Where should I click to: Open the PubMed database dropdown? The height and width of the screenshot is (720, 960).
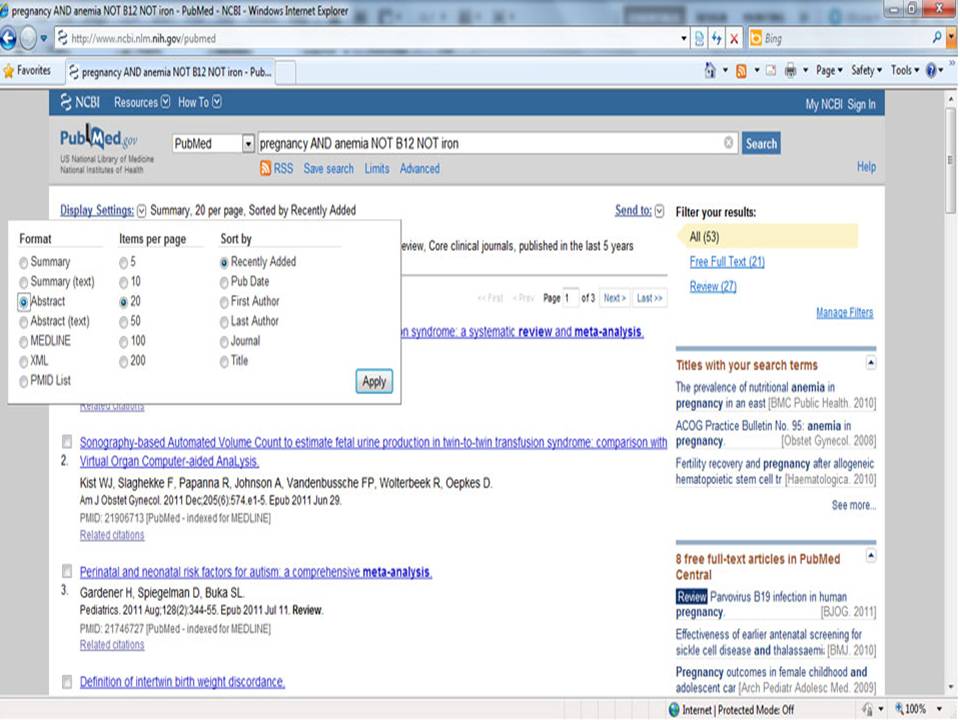pos(248,143)
